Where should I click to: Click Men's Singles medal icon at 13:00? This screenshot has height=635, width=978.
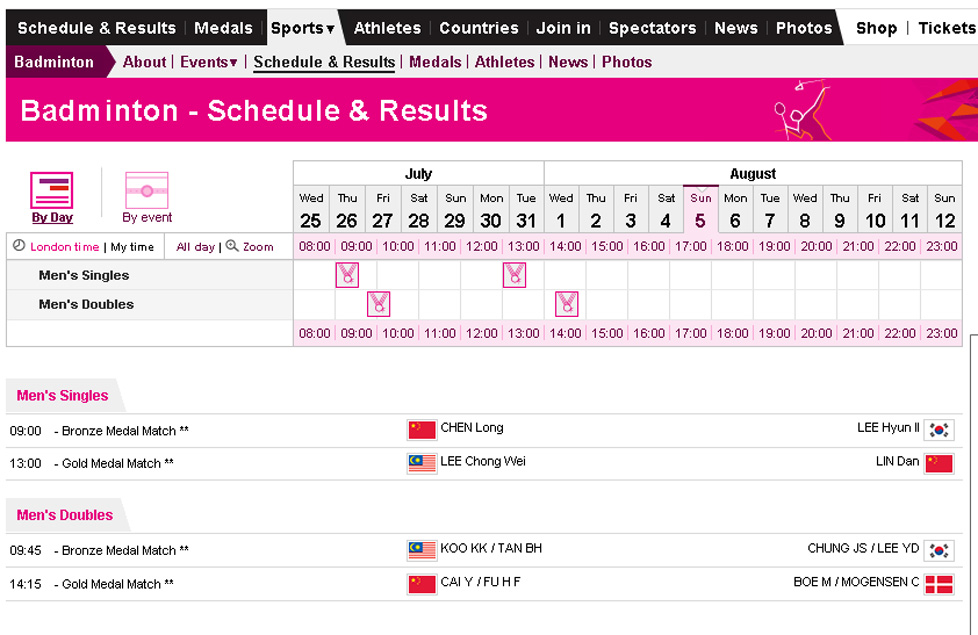coord(515,274)
